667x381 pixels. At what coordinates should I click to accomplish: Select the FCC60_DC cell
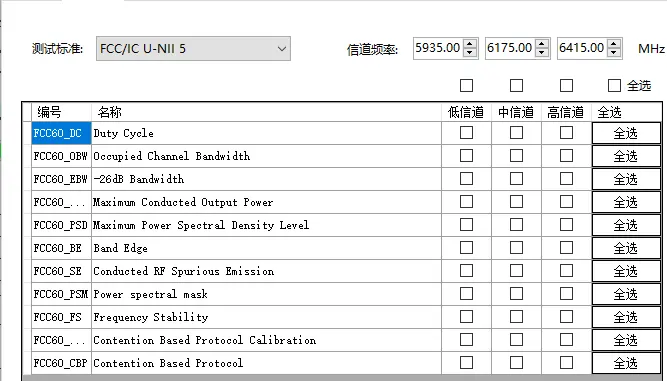[x=61, y=133]
